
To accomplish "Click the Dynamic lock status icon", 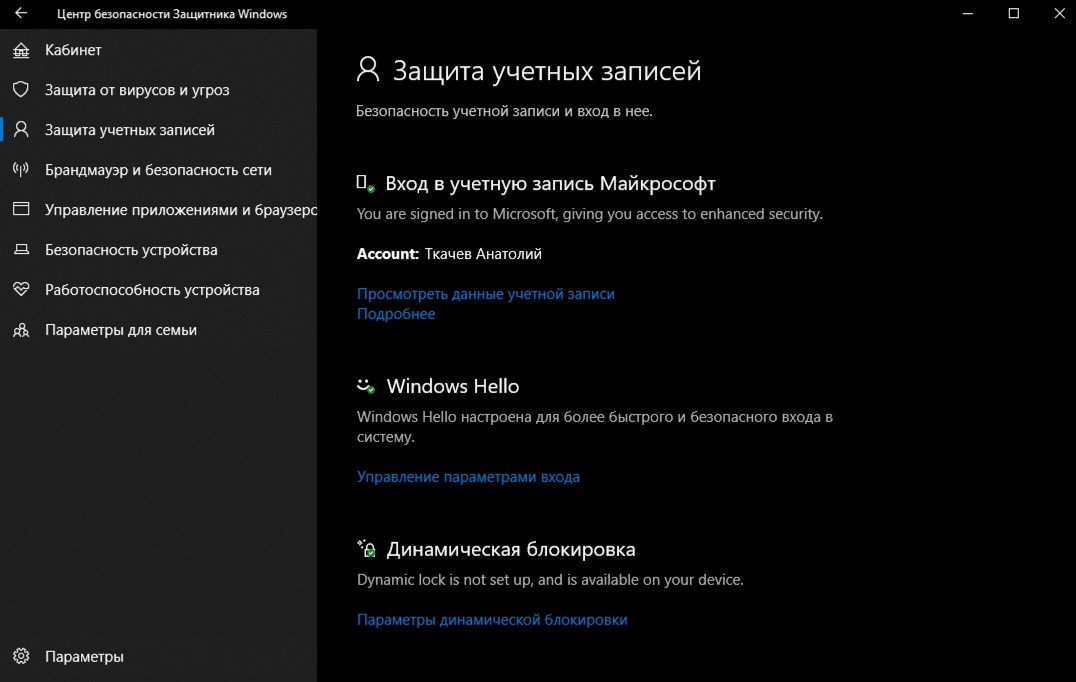I will [366, 548].
